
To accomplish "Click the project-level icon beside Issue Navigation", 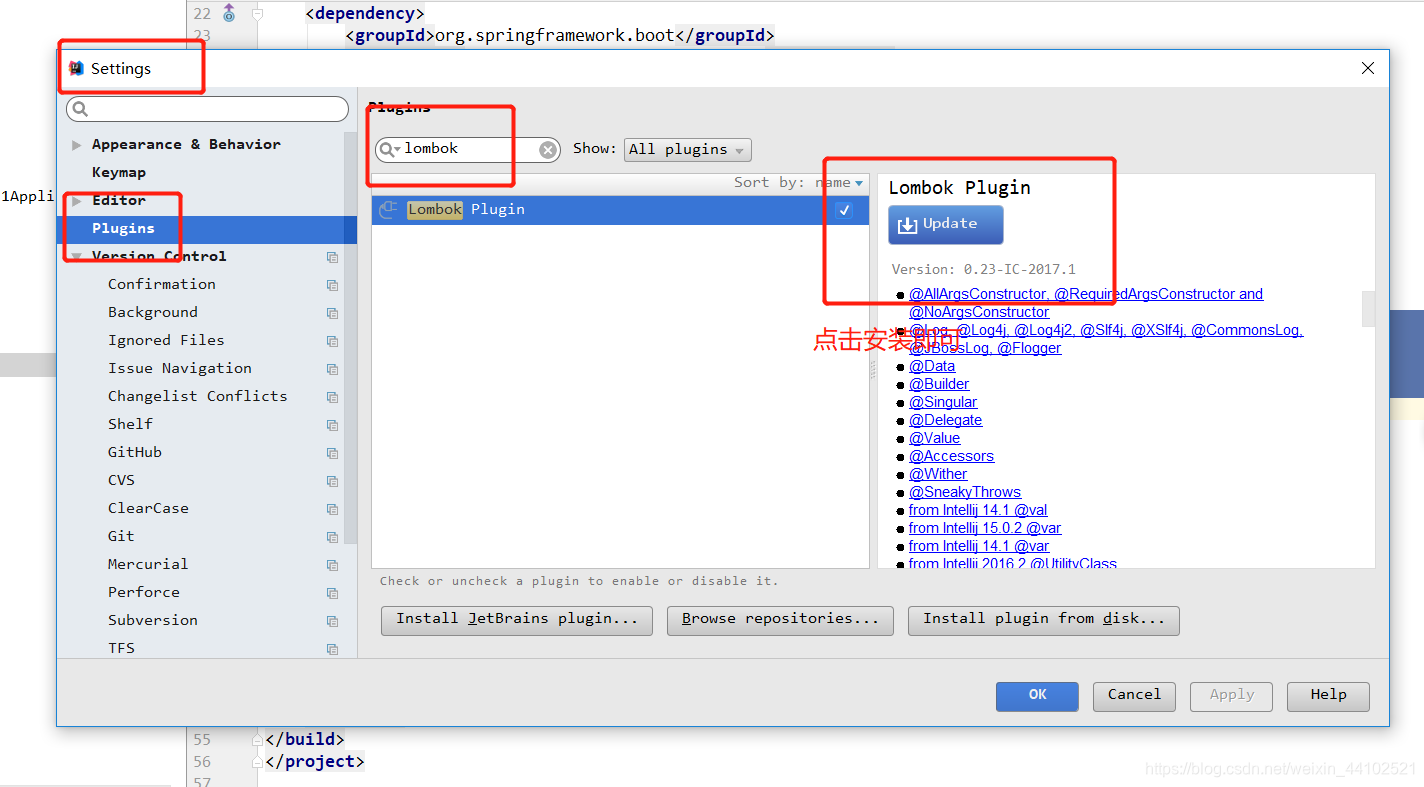I will tap(332, 369).
